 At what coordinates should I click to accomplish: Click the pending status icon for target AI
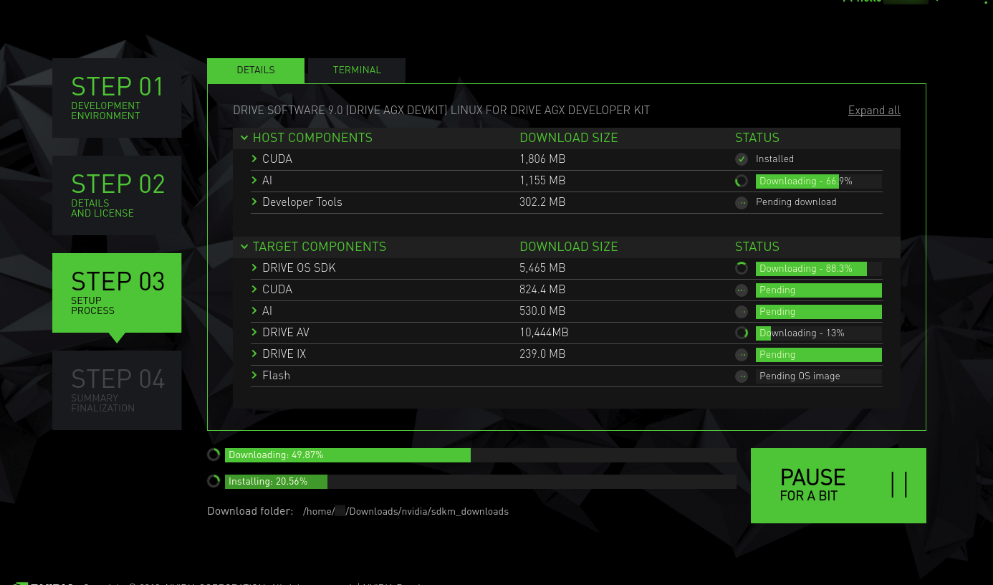point(742,312)
